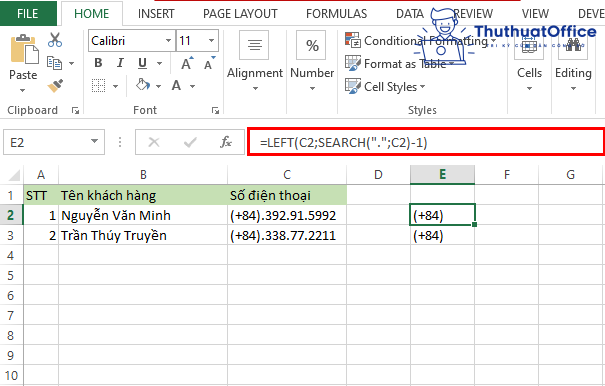Open Alignment group icon
The image size is (605, 386).
point(254,45)
